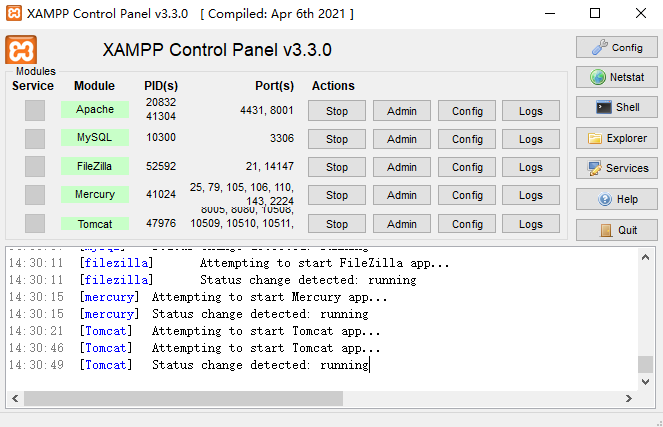
Task: Open FileZilla Config menu
Action: [x=467, y=167]
